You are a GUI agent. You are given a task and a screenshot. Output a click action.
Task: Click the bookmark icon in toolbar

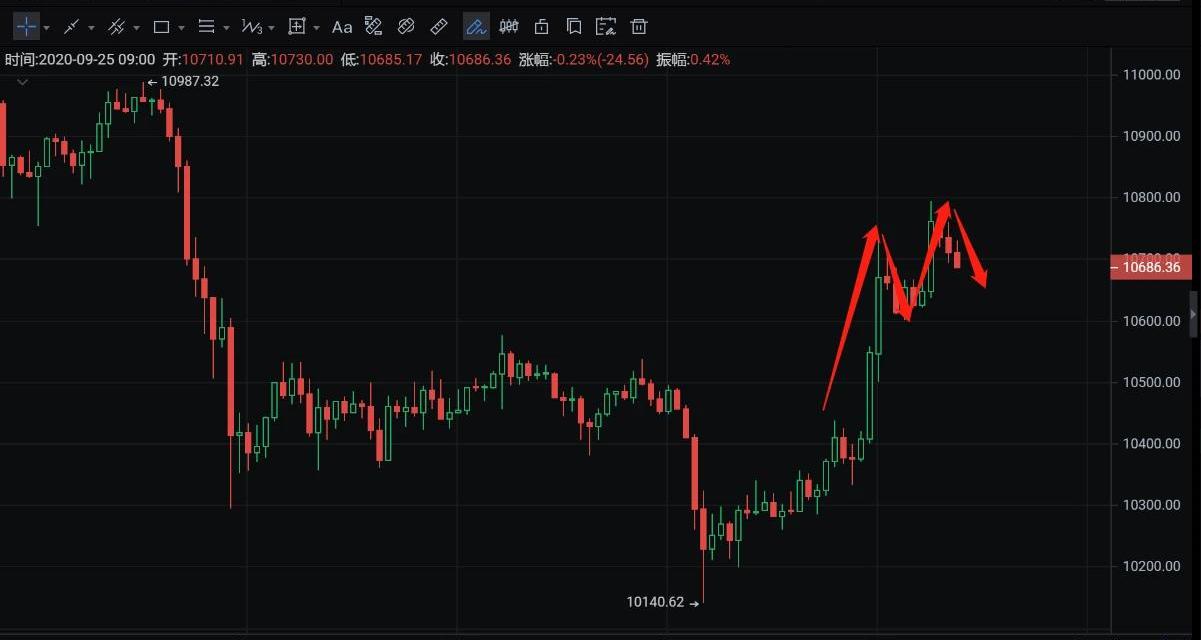point(573,26)
